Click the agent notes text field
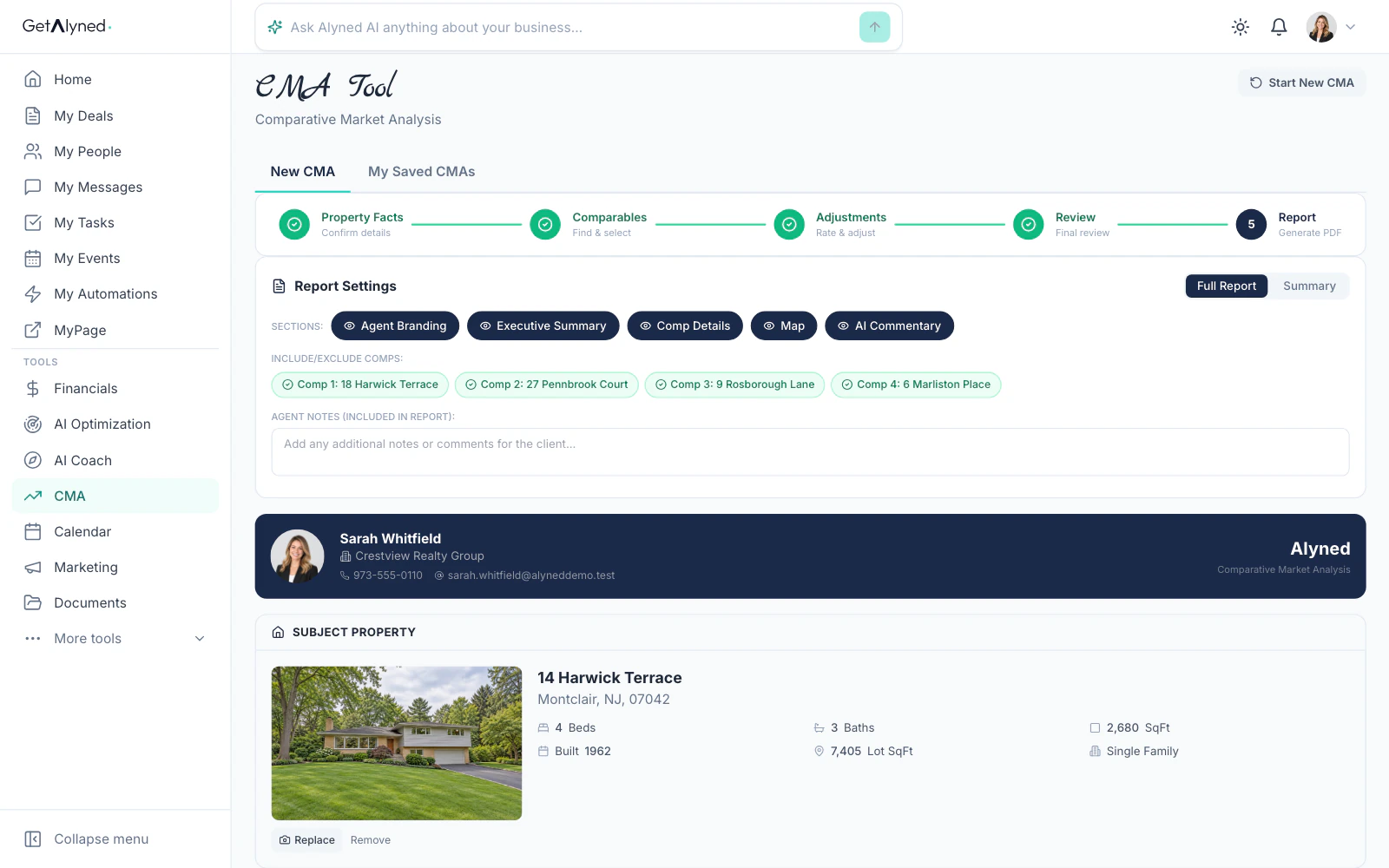Image resolution: width=1389 pixels, height=868 pixels. coord(810,451)
